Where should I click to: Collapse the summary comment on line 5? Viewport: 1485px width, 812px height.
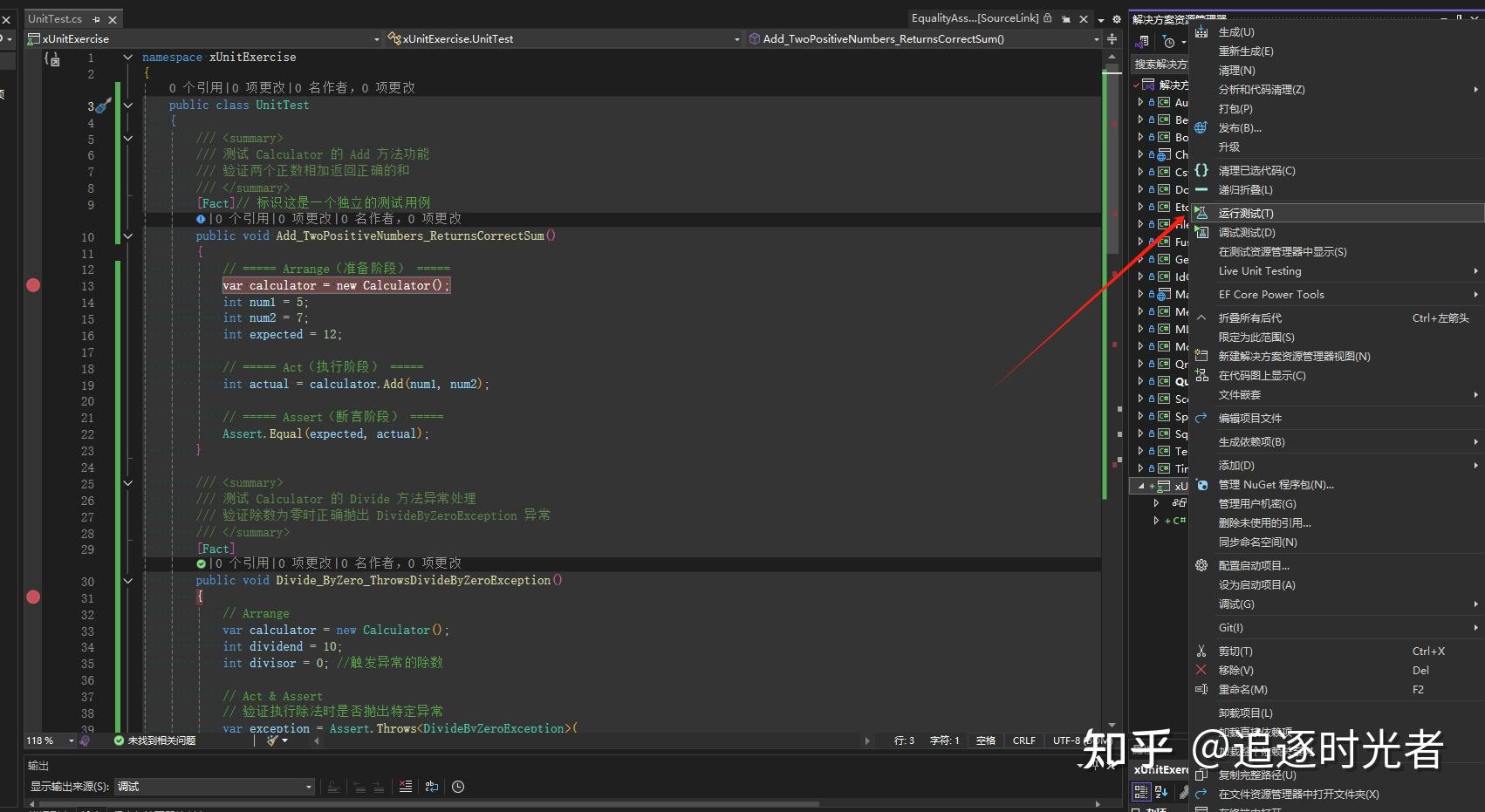point(128,139)
